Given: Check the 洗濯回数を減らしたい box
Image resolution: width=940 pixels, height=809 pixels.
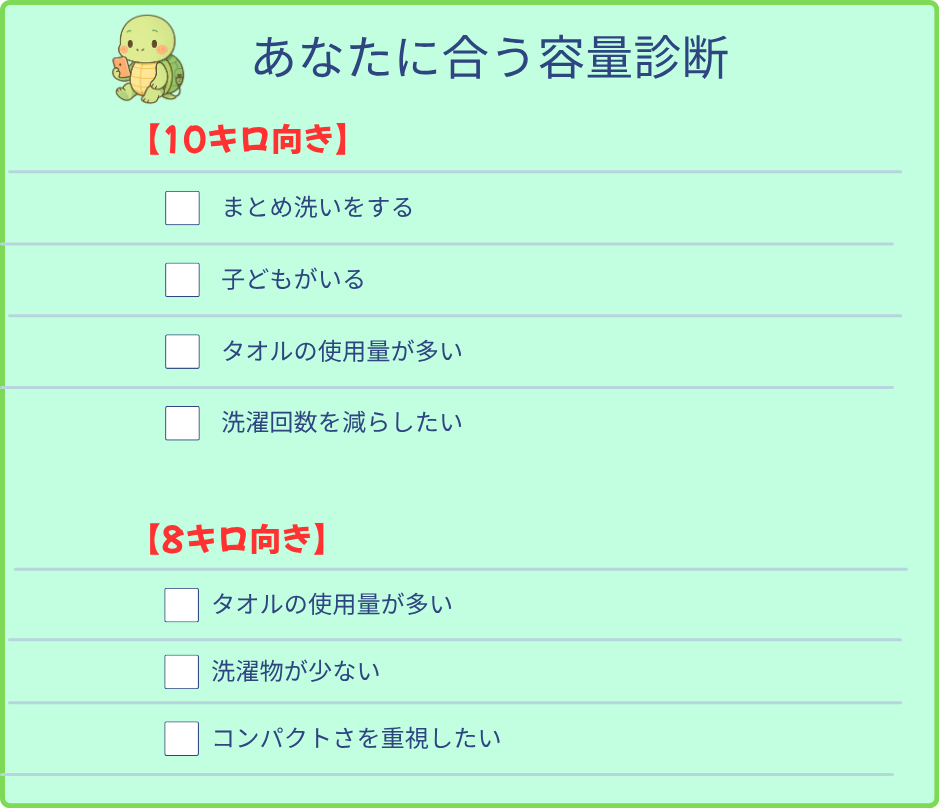Looking at the screenshot, I should [182, 423].
